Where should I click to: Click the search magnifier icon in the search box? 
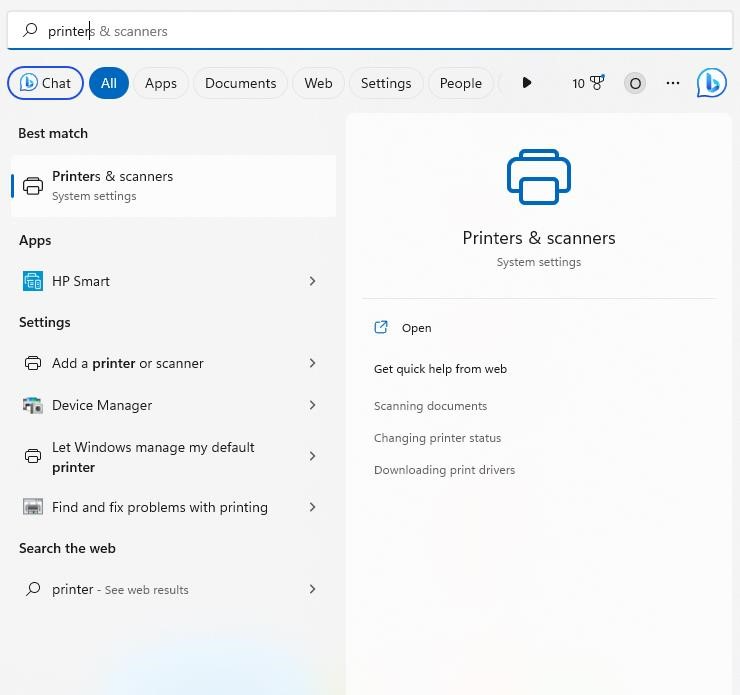tap(30, 30)
